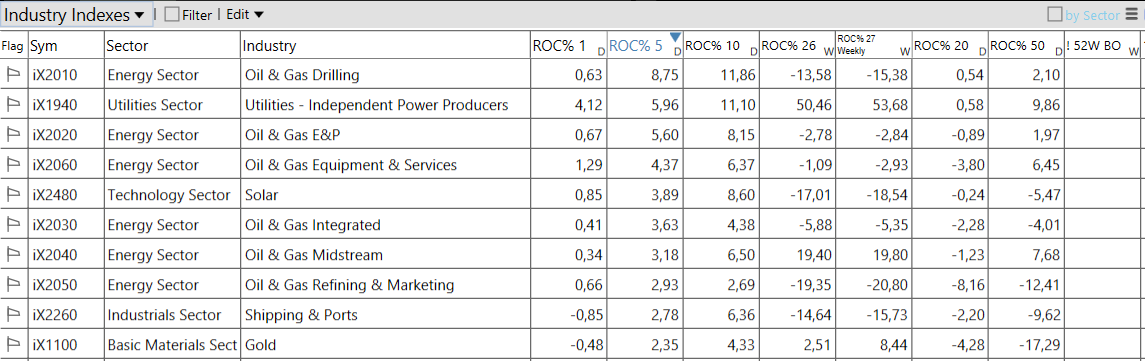Click the ROC% 5 sort arrow
This screenshot has height=361, width=1145.
point(675,37)
